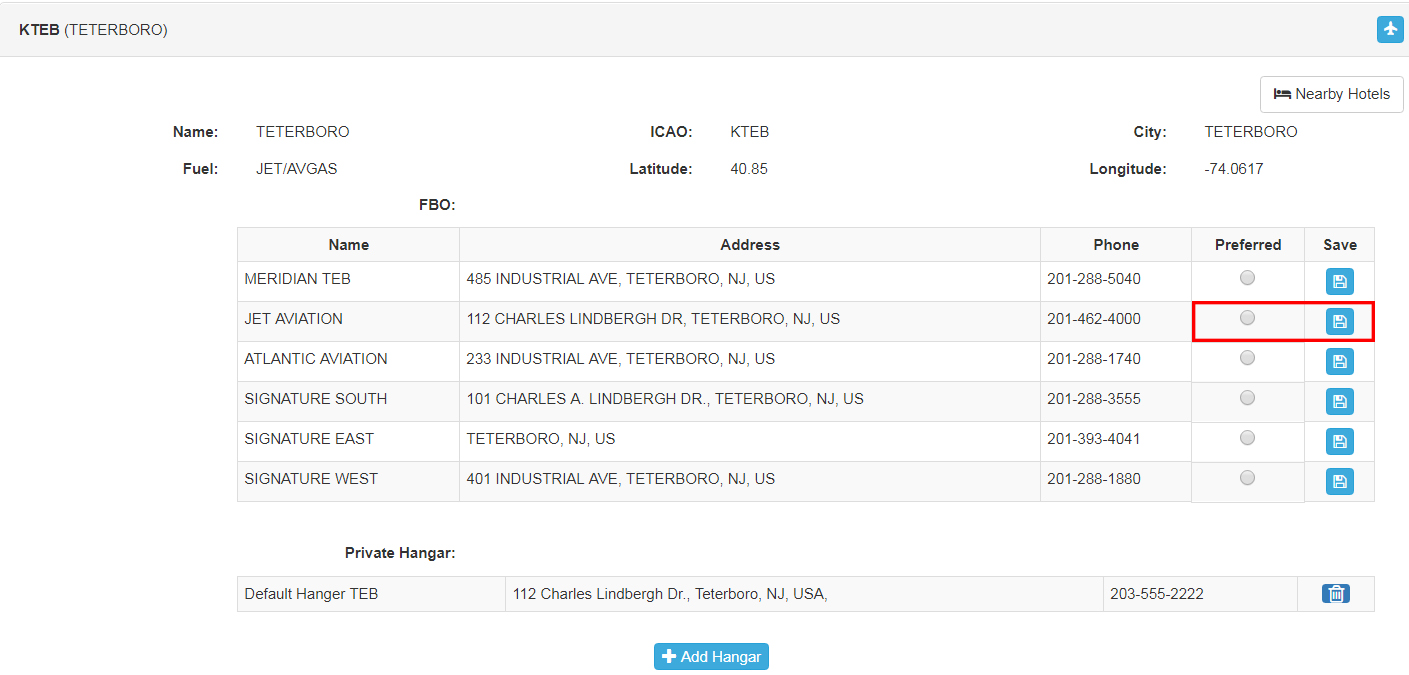Image resolution: width=1409 pixels, height=675 pixels.
Task: Click phone number 201-288-1880
Action: (1094, 479)
